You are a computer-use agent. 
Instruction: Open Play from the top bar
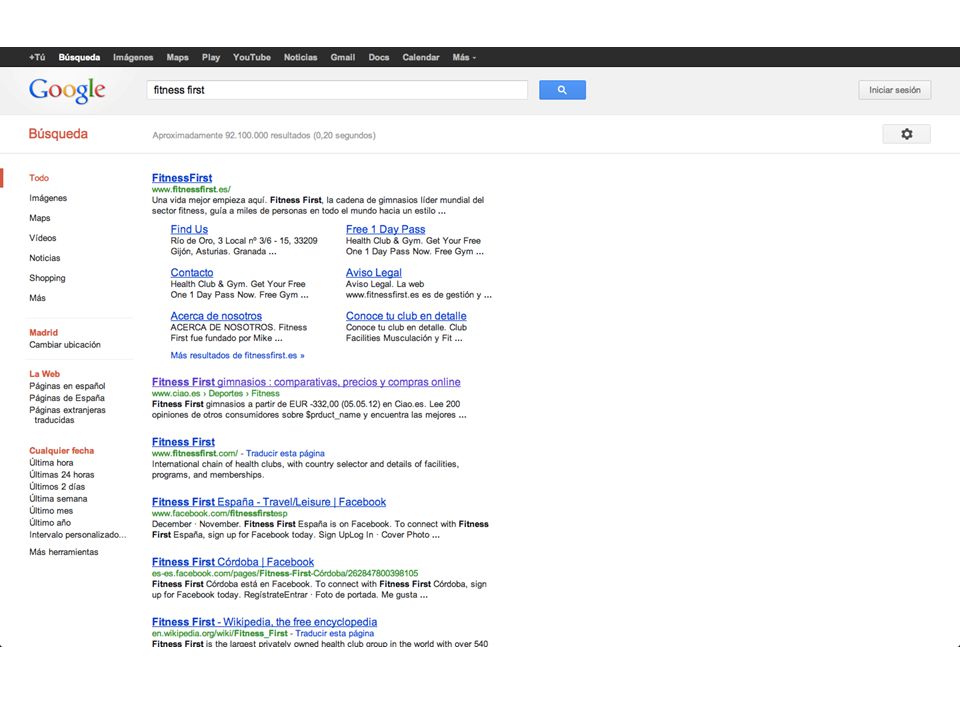tap(211, 57)
